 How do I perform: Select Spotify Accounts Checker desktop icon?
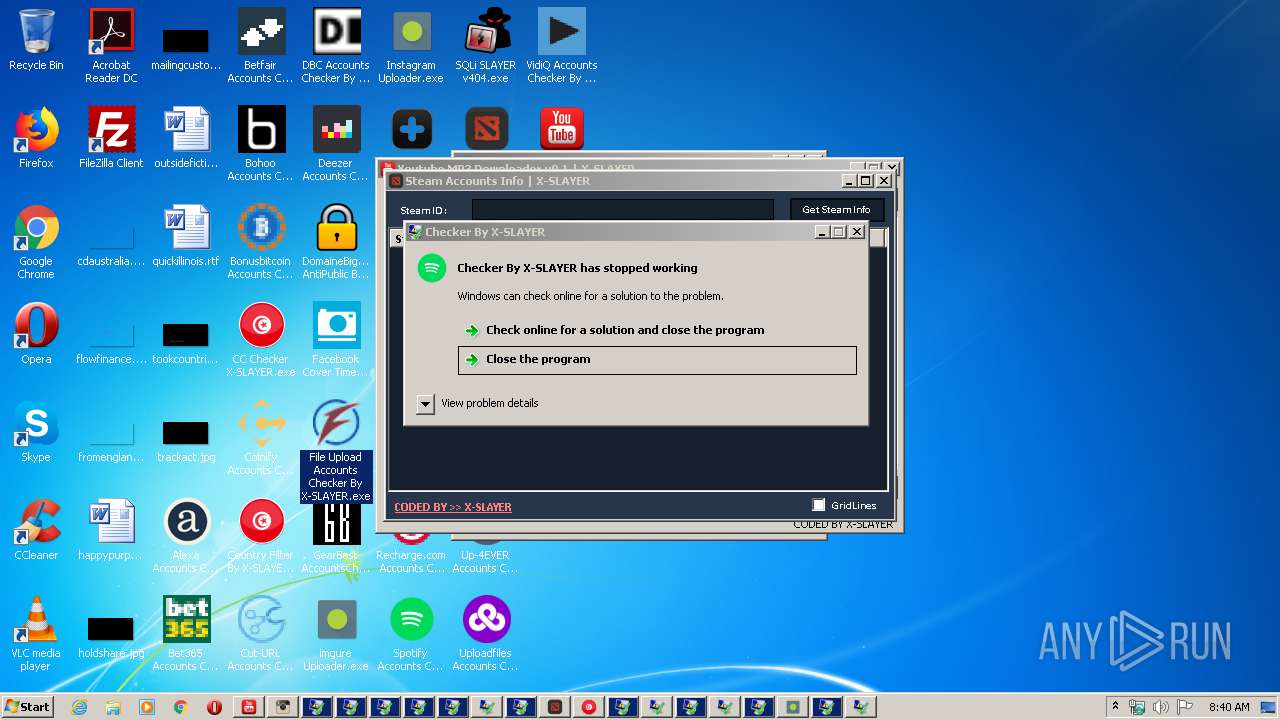411,633
